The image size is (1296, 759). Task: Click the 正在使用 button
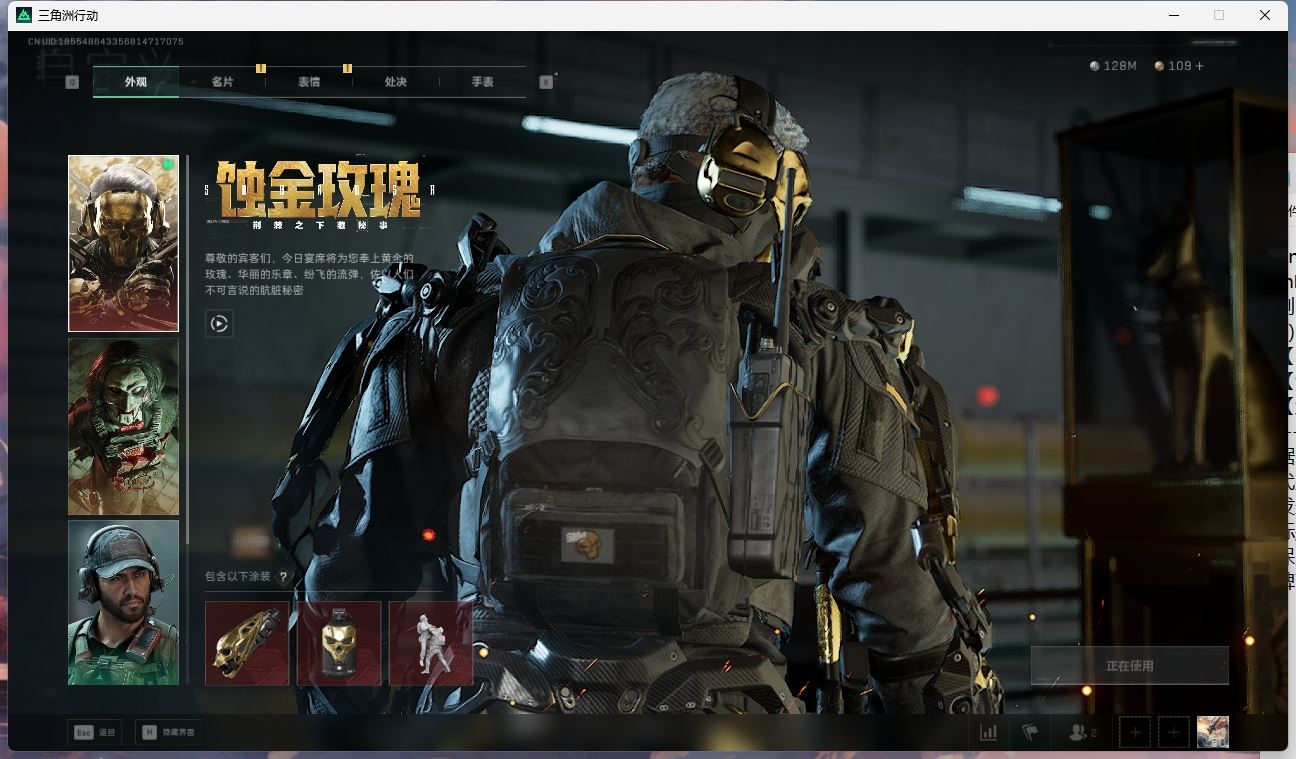1129,665
